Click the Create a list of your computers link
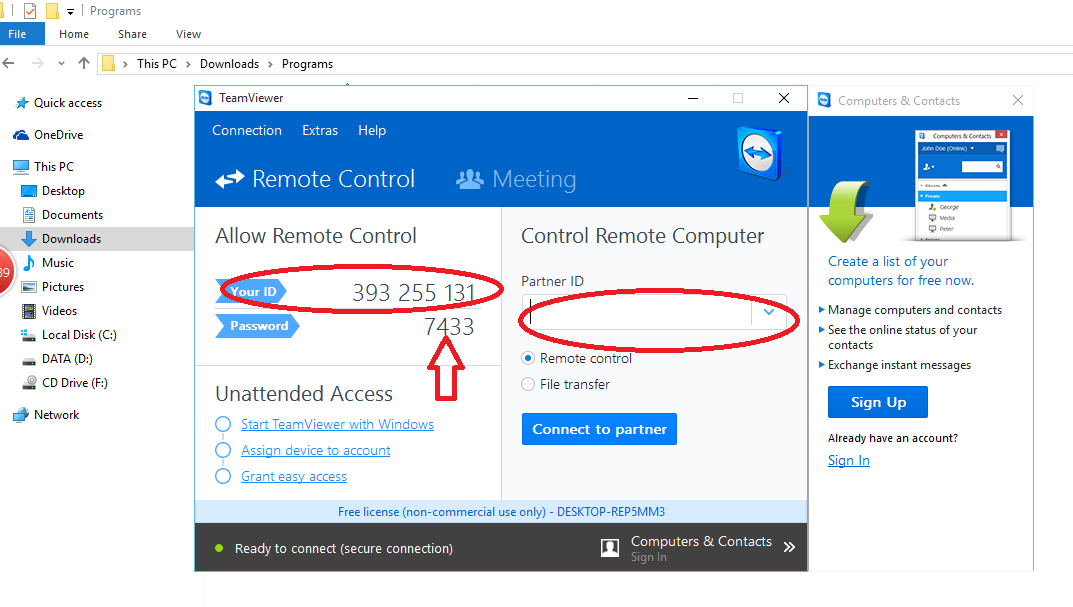The width and height of the screenshot is (1073, 607). click(901, 271)
